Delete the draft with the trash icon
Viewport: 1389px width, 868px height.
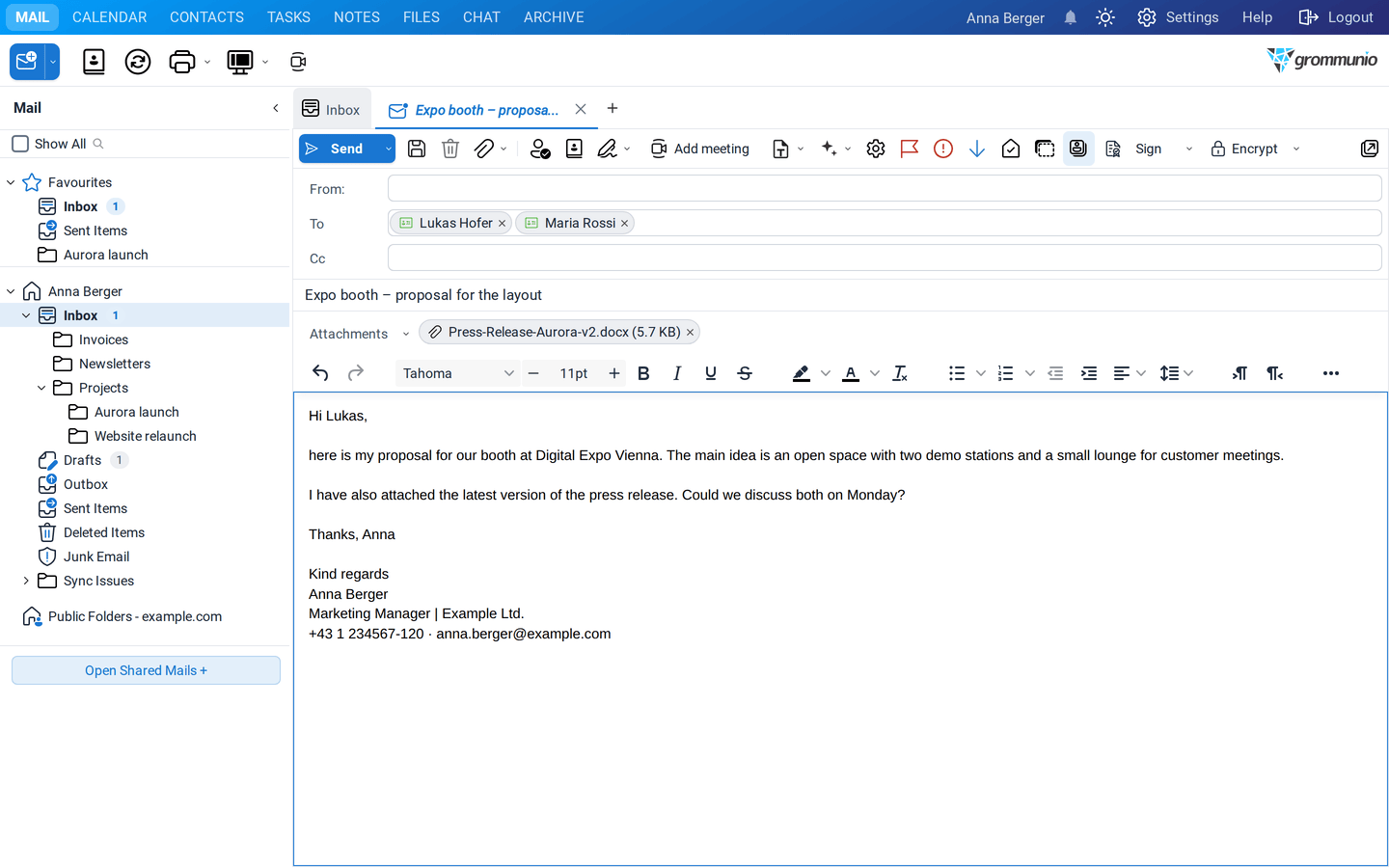coord(450,149)
